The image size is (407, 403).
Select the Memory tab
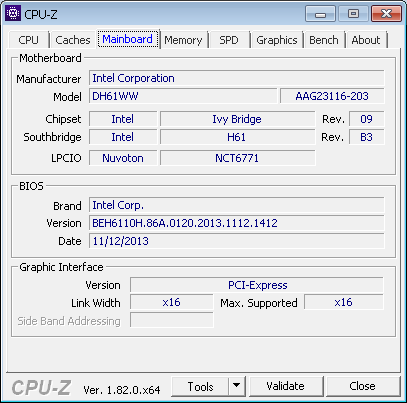coord(183,40)
